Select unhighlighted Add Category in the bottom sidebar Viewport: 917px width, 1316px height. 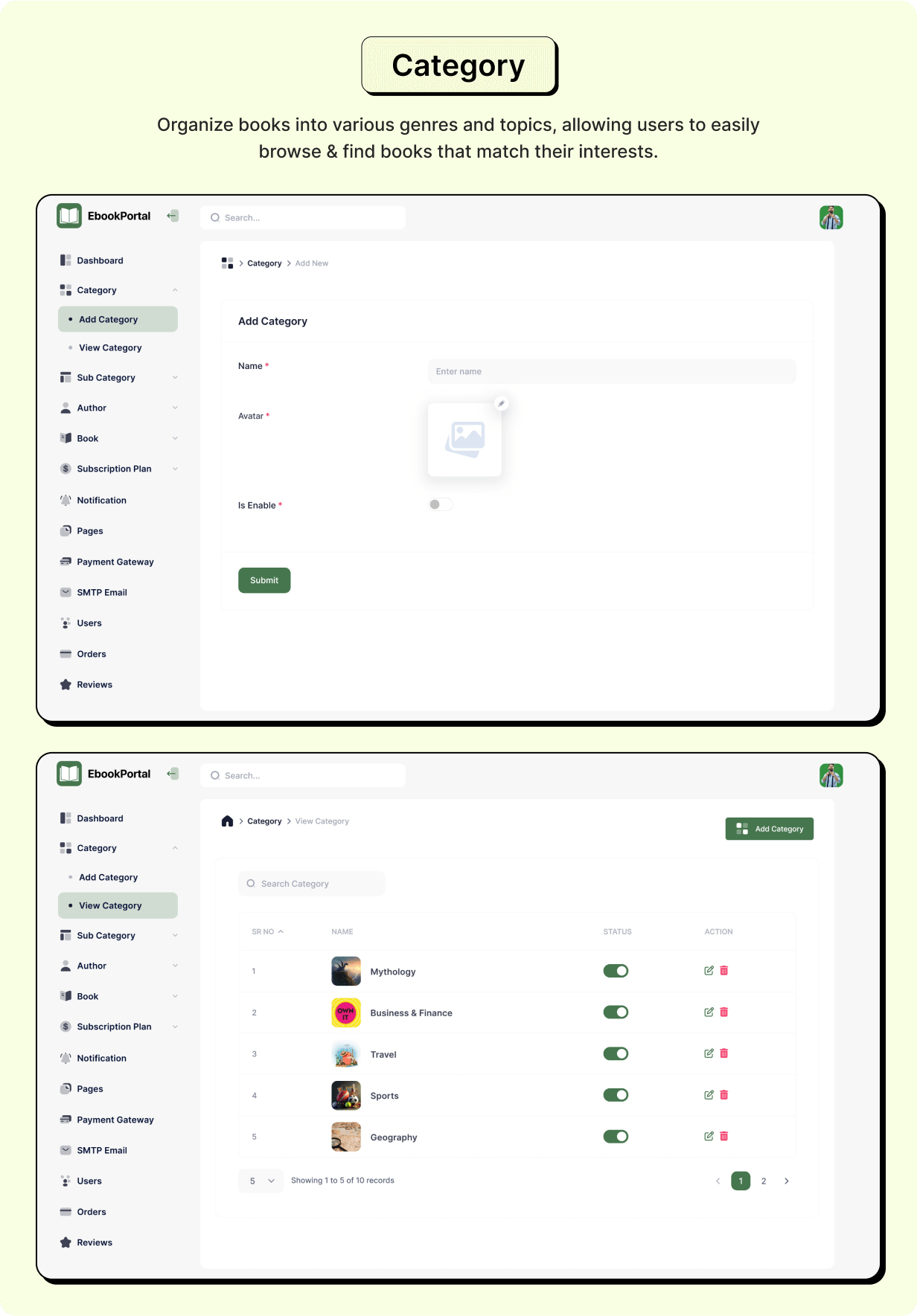[109, 878]
